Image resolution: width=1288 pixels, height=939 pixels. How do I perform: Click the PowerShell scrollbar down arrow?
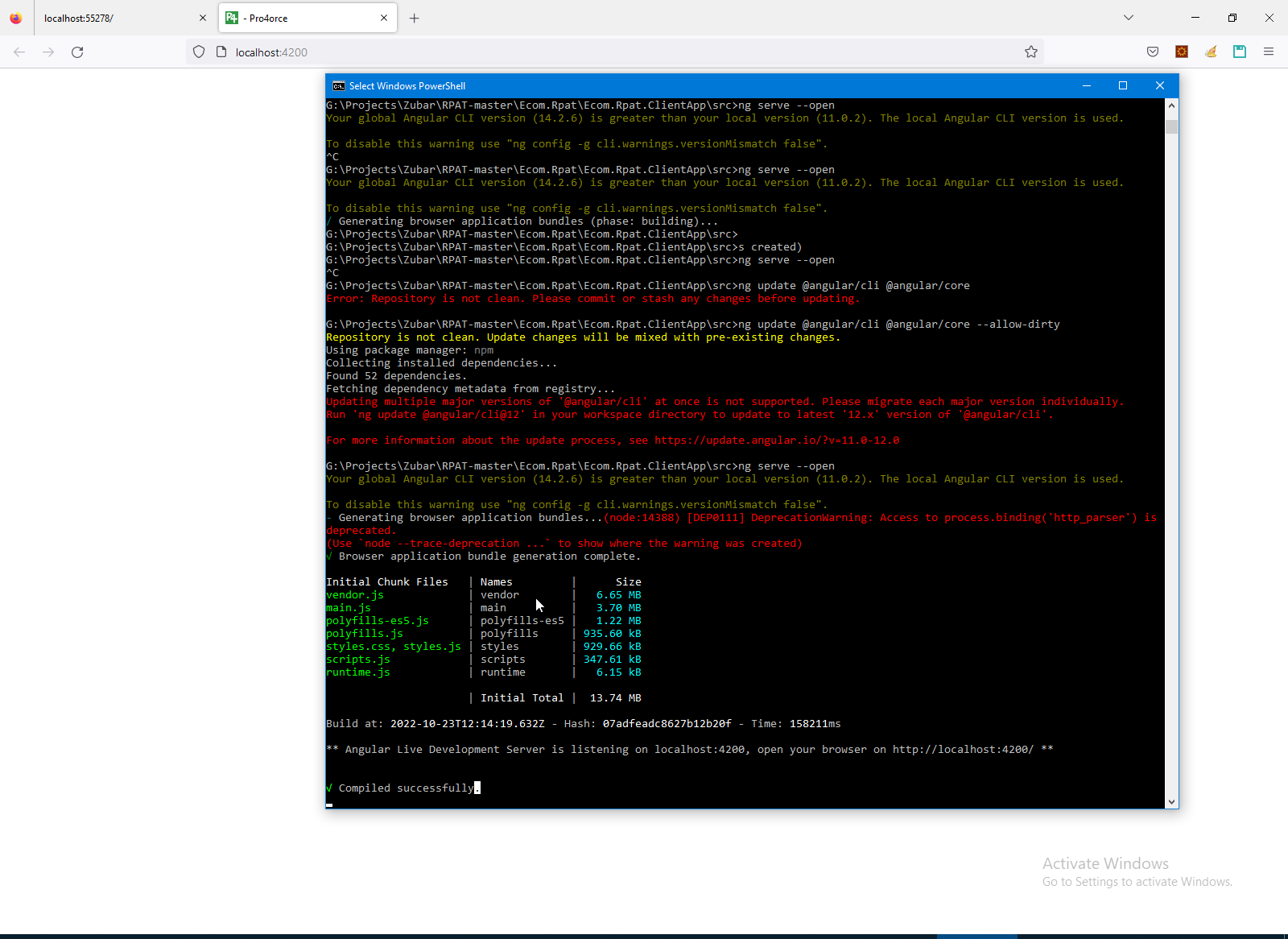tap(1172, 802)
